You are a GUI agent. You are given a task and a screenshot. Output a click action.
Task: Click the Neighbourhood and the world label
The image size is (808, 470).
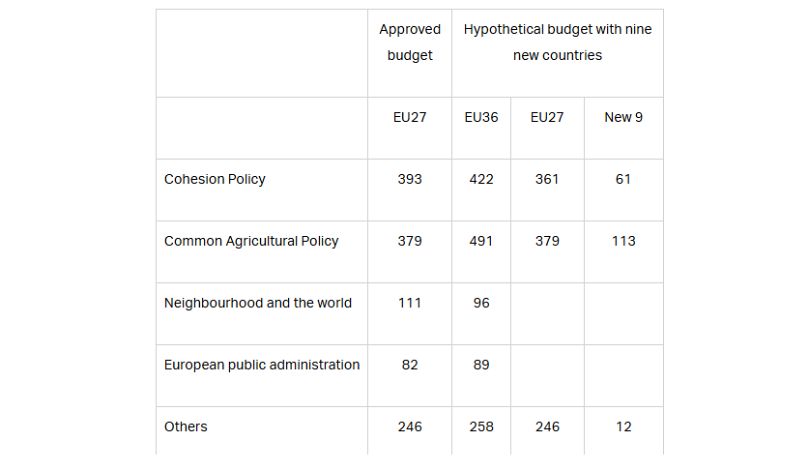pyautogui.click(x=257, y=303)
